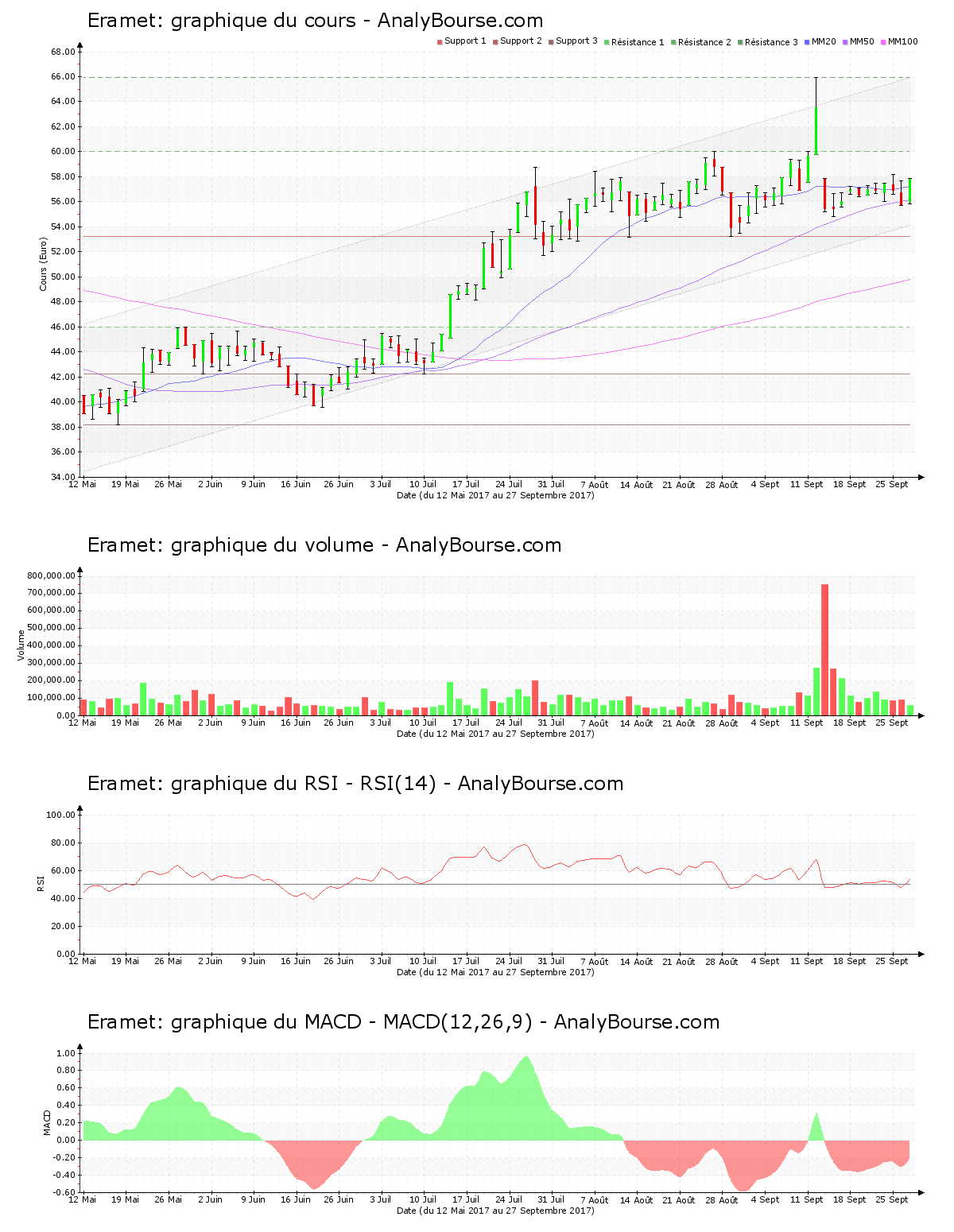Click the 'MACD' vertical axis label
The width and height of the screenshot is (954, 1232).
point(47,1122)
